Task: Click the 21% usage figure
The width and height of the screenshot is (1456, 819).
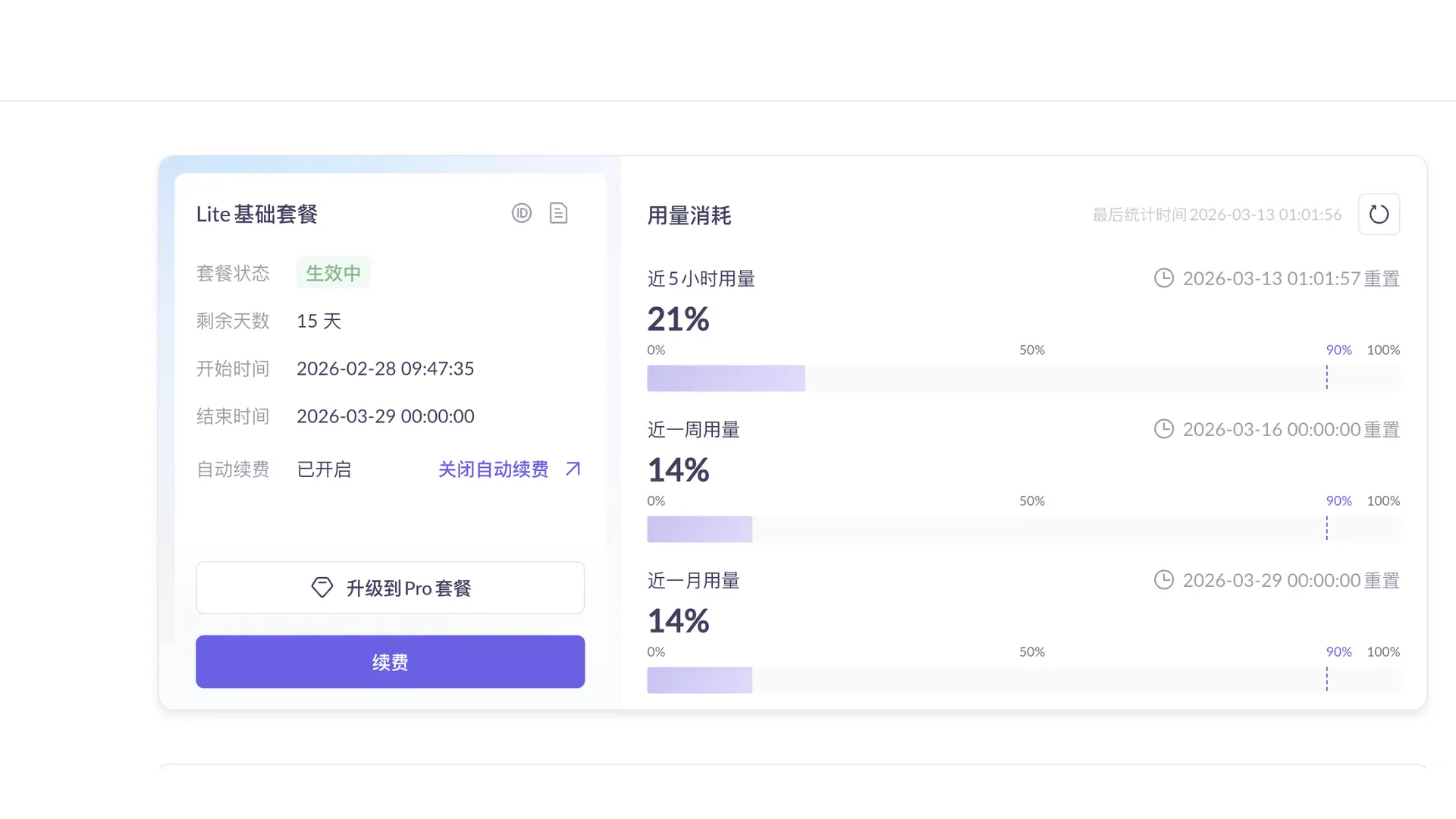Action: pos(678,319)
